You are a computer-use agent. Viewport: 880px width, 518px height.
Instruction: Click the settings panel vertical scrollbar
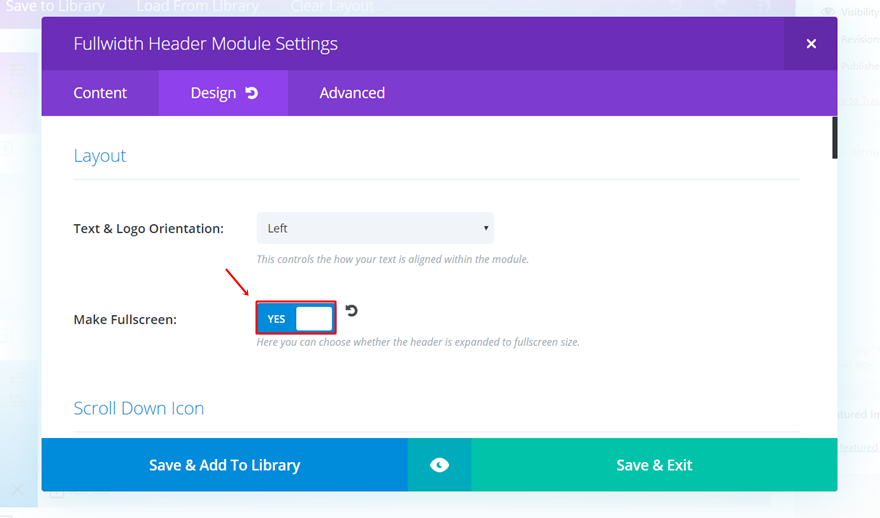pyautogui.click(x=834, y=138)
